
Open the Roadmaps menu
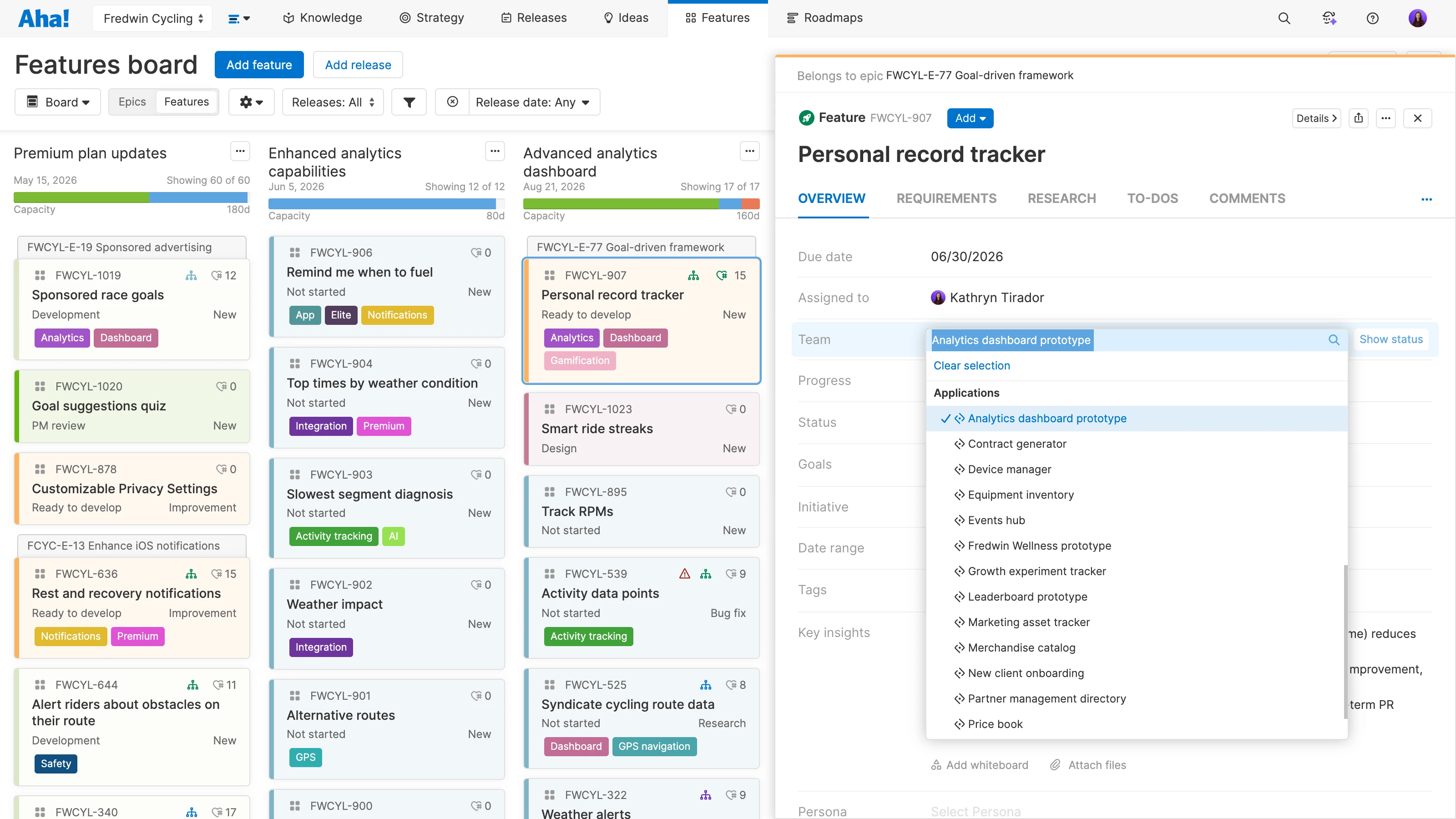click(824, 18)
